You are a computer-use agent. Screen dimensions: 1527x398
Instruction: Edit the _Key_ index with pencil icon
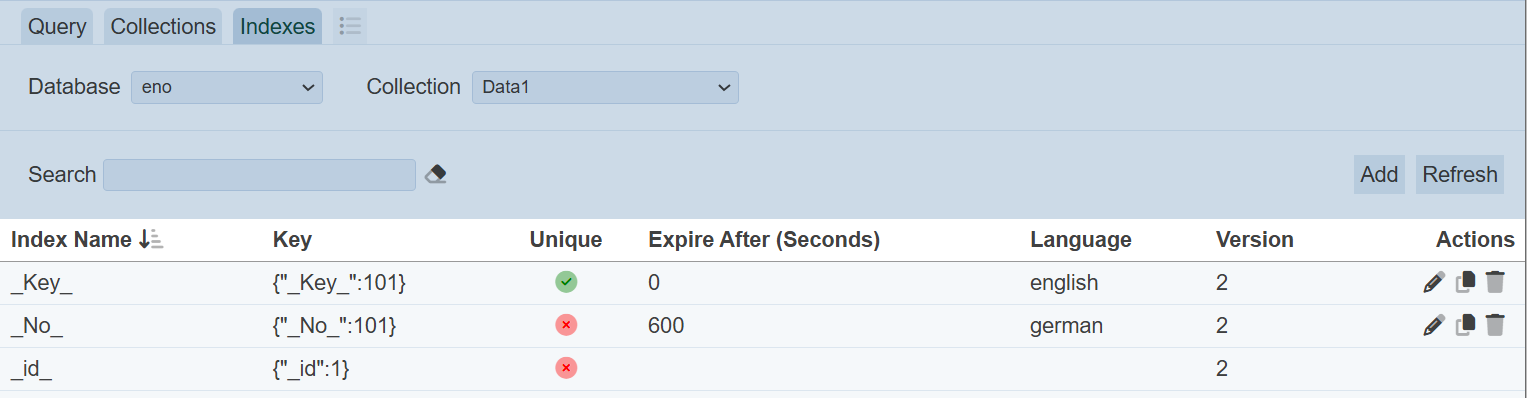[x=1434, y=282]
